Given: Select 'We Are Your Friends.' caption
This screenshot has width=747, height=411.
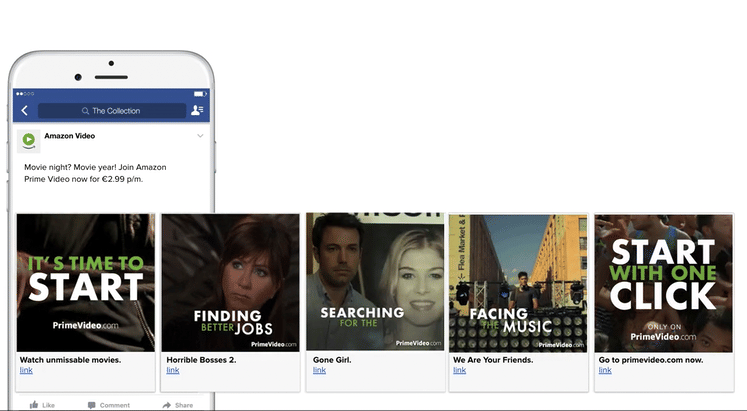Looking at the screenshot, I should pyautogui.click(x=493, y=360).
